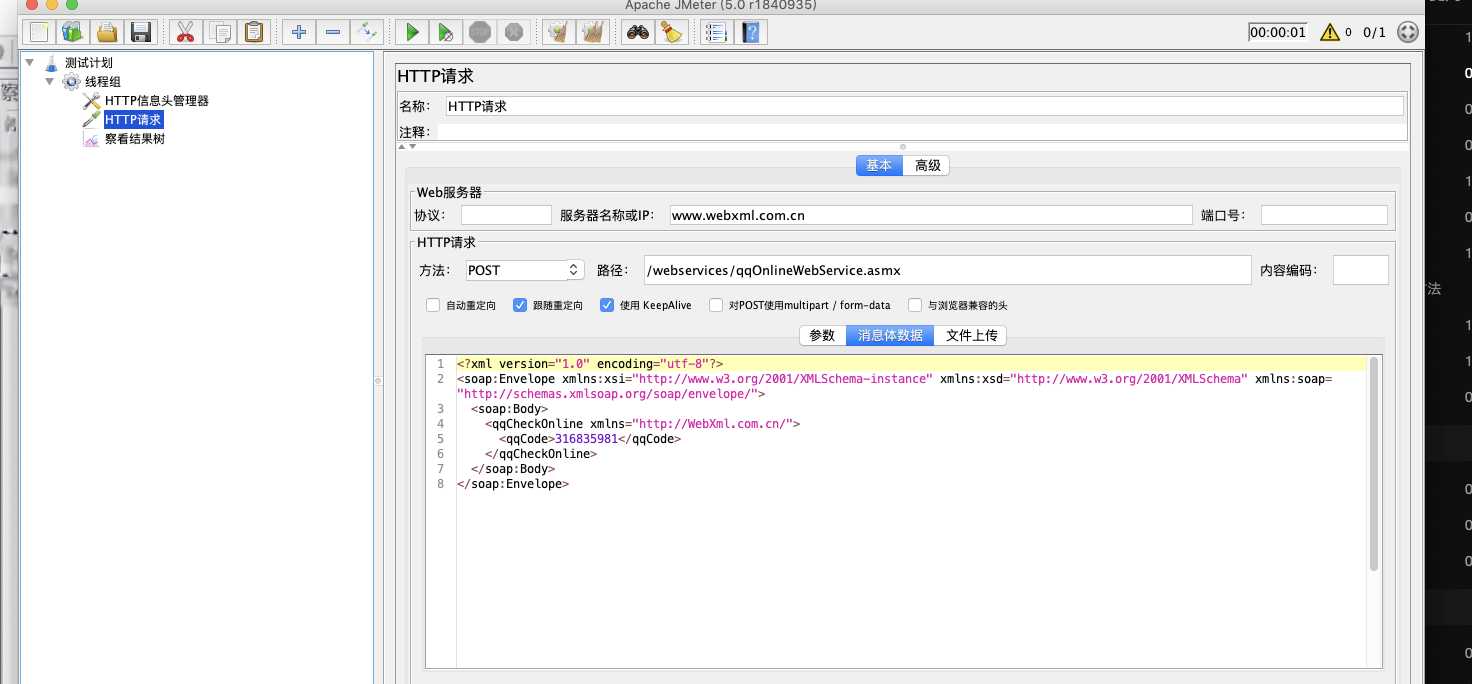
Task: Click the Shutdown test icon
Action: click(x=514, y=32)
